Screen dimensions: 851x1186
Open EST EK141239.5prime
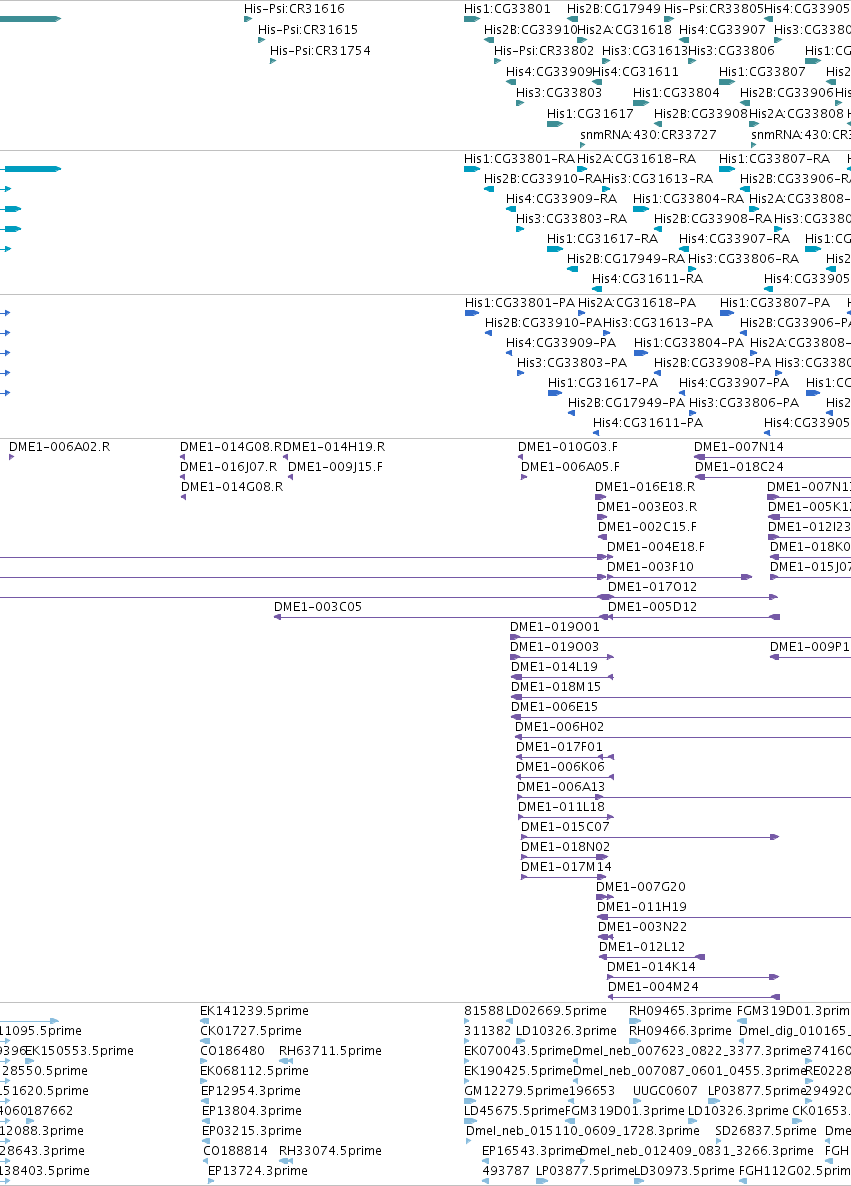[x=253, y=1011]
